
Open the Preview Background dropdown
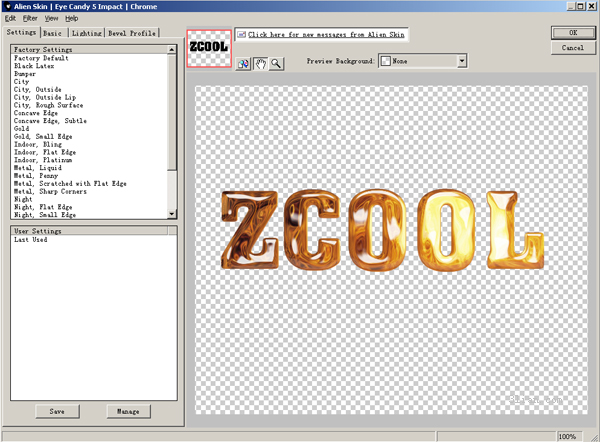[462, 61]
